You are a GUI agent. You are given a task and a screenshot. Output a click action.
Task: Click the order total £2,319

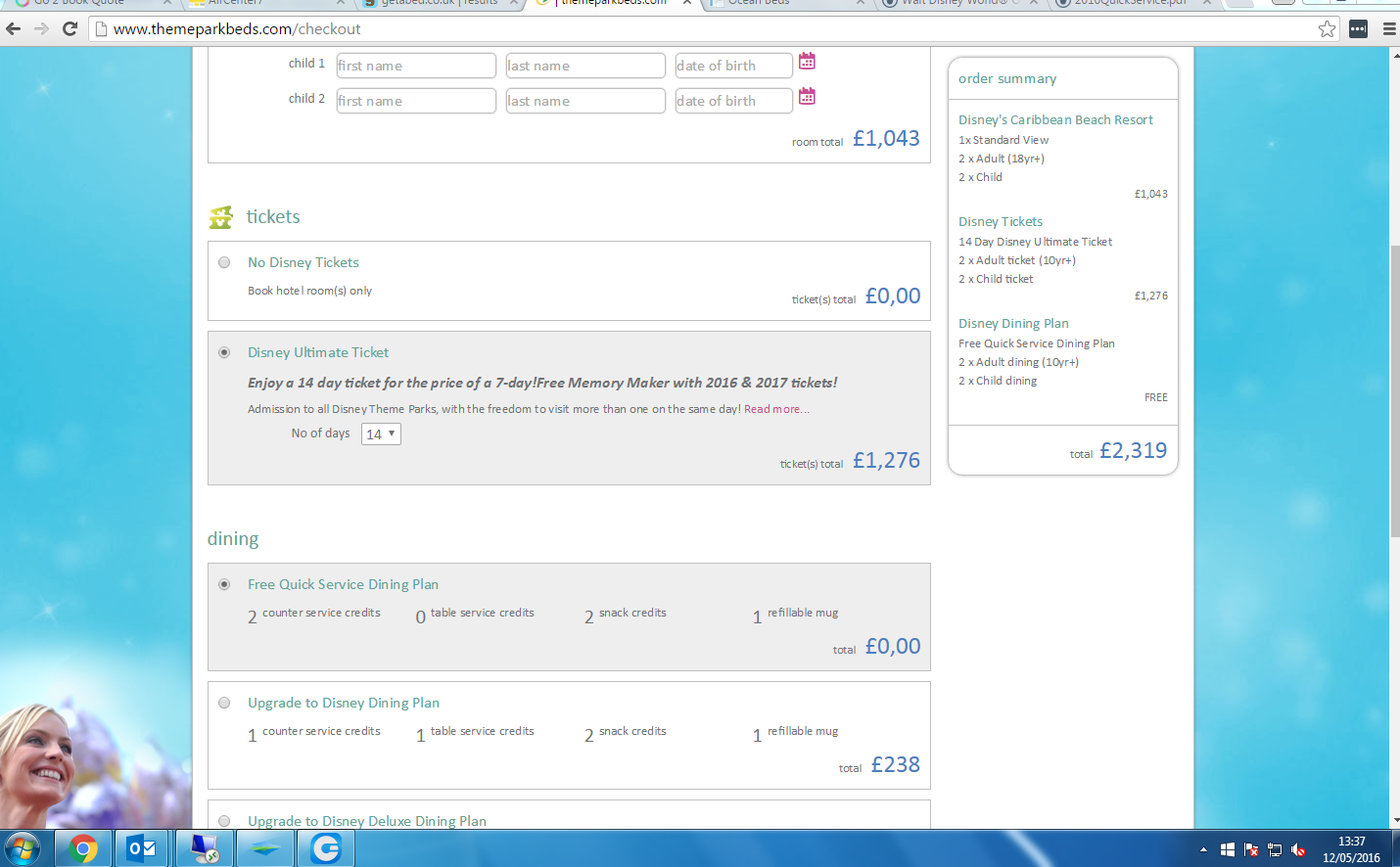[x=1133, y=450]
